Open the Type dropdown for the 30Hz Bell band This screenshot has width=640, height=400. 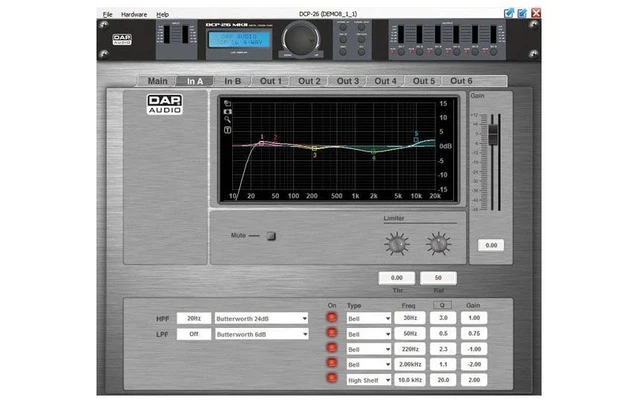(369, 318)
